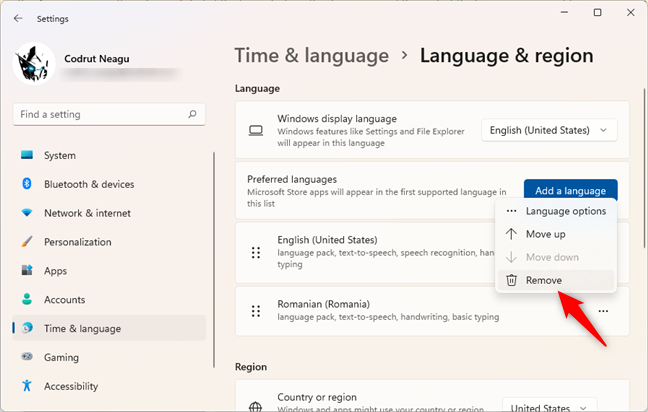Click the Network wifi icon in sidebar

27,212
